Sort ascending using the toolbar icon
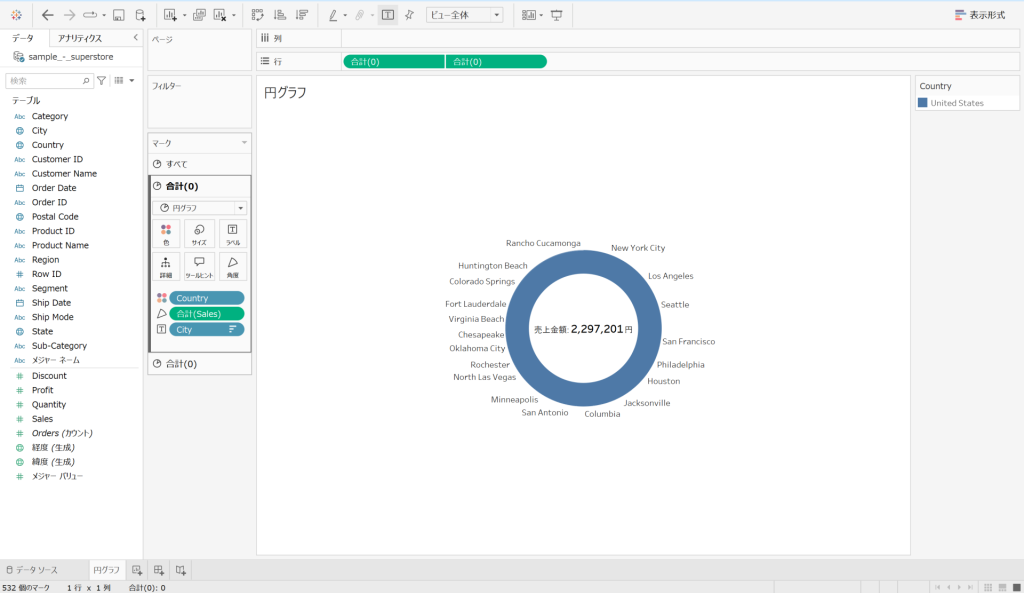Image resolution: width=1024 pixels, height=593 pixels. tap(279, 15)
